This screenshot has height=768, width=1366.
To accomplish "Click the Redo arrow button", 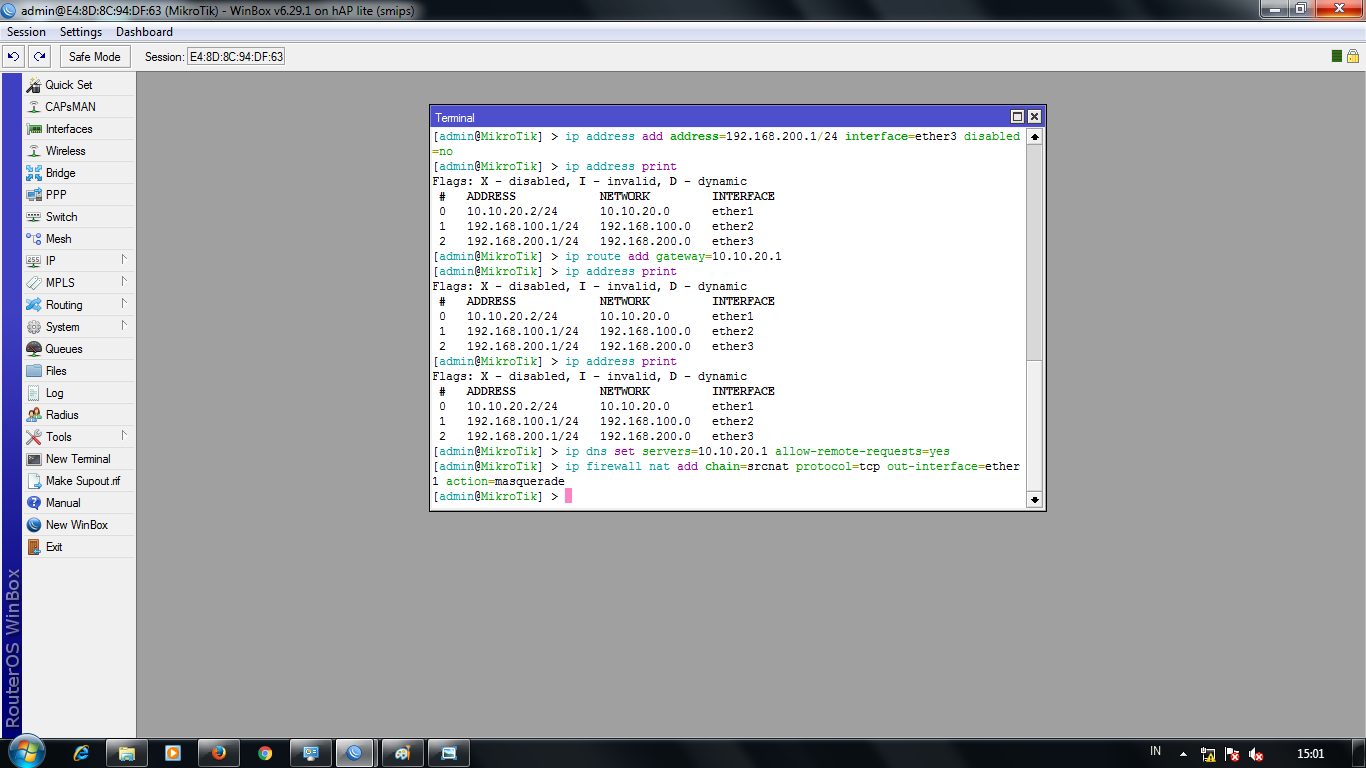I will point(39,57).
